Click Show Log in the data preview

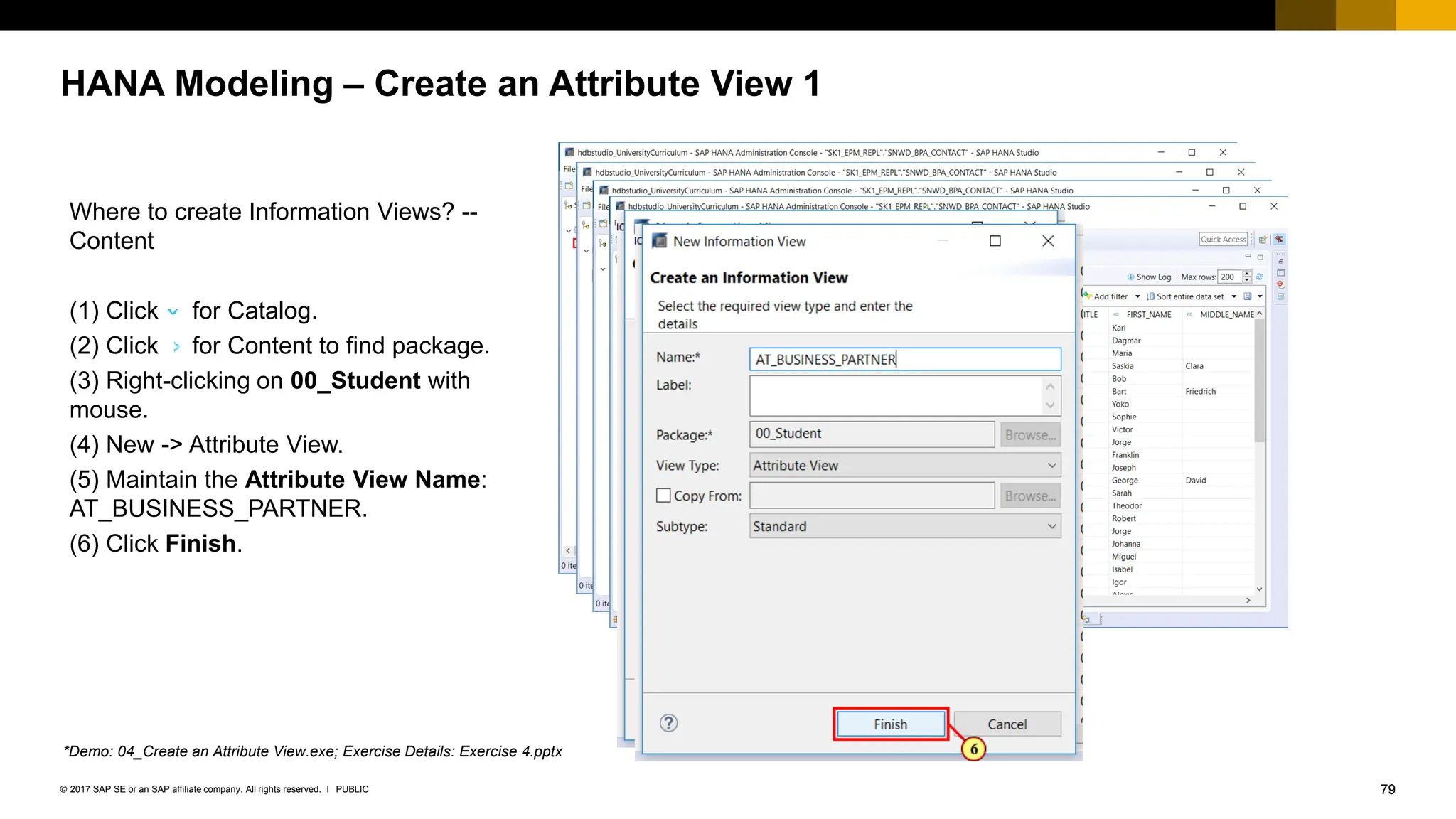tap(1149, 277)
